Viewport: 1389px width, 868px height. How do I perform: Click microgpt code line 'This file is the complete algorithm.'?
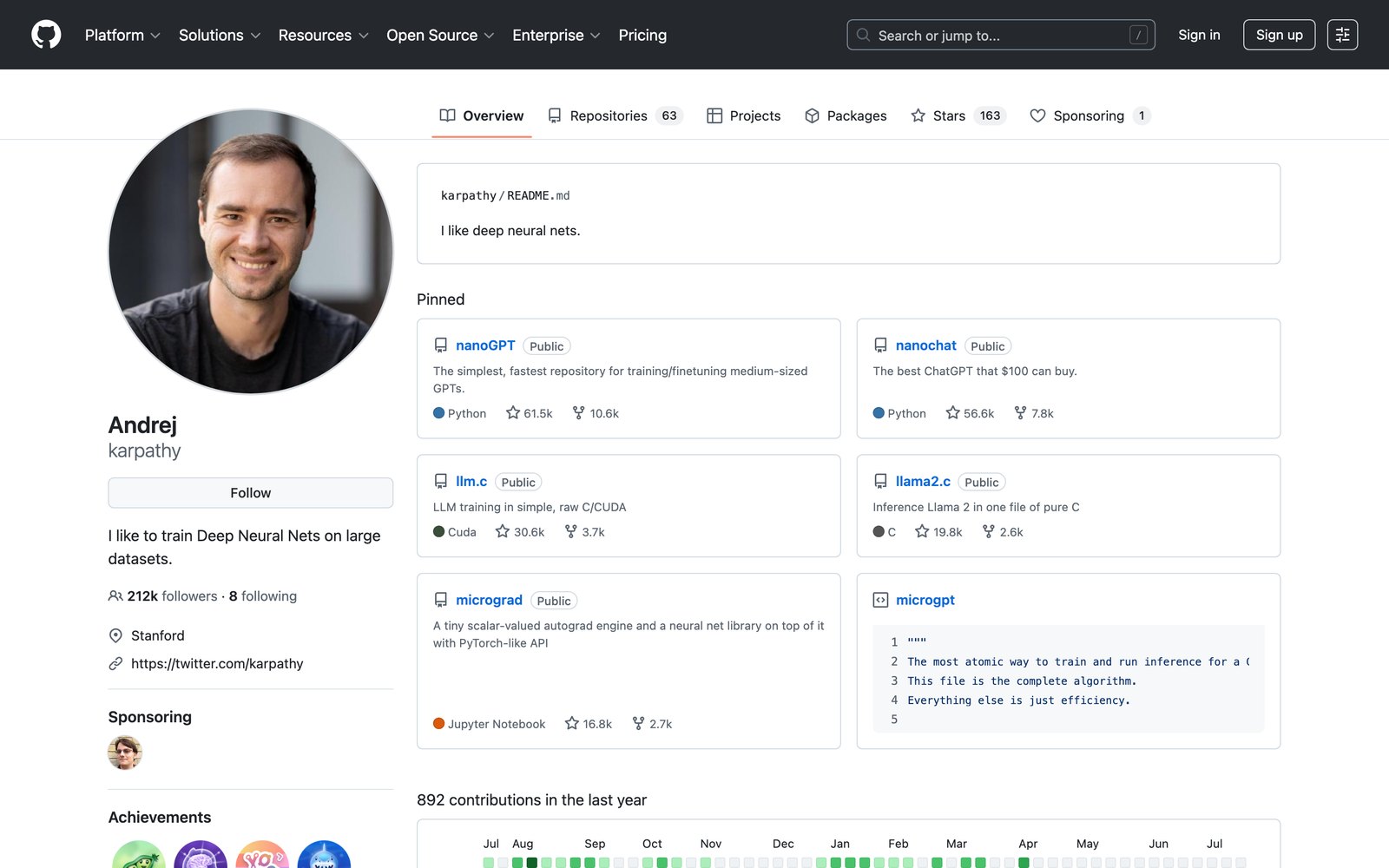pyautogui.click(x=1022, y=681)
